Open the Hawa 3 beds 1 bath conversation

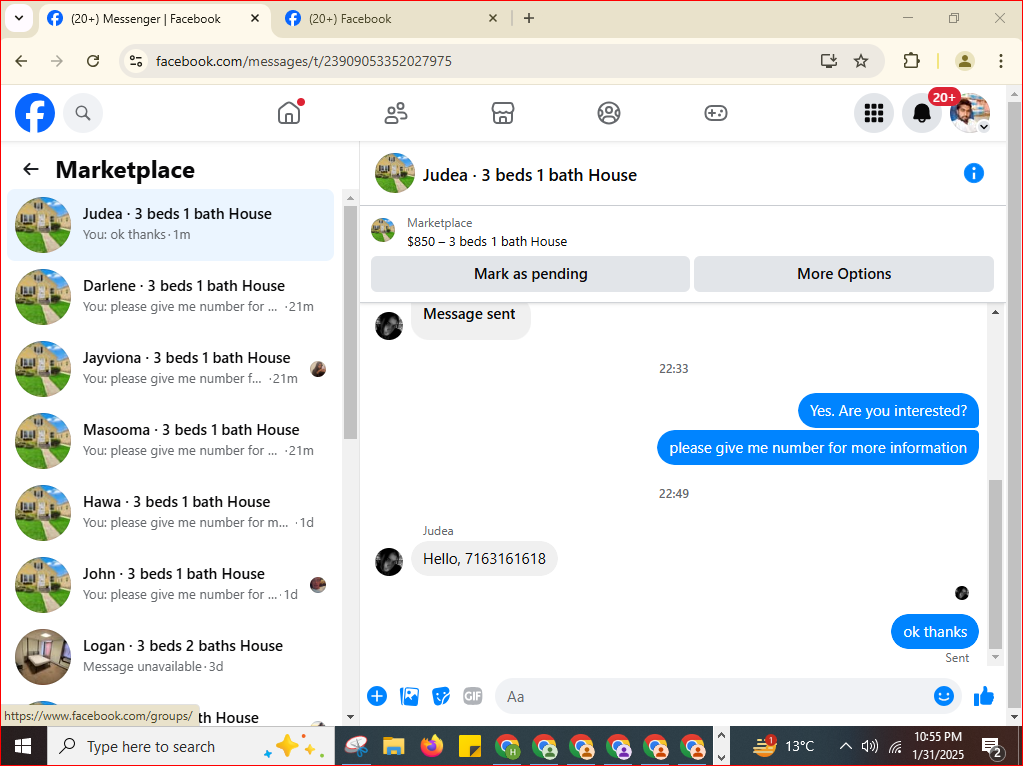(x=170, y=512)
